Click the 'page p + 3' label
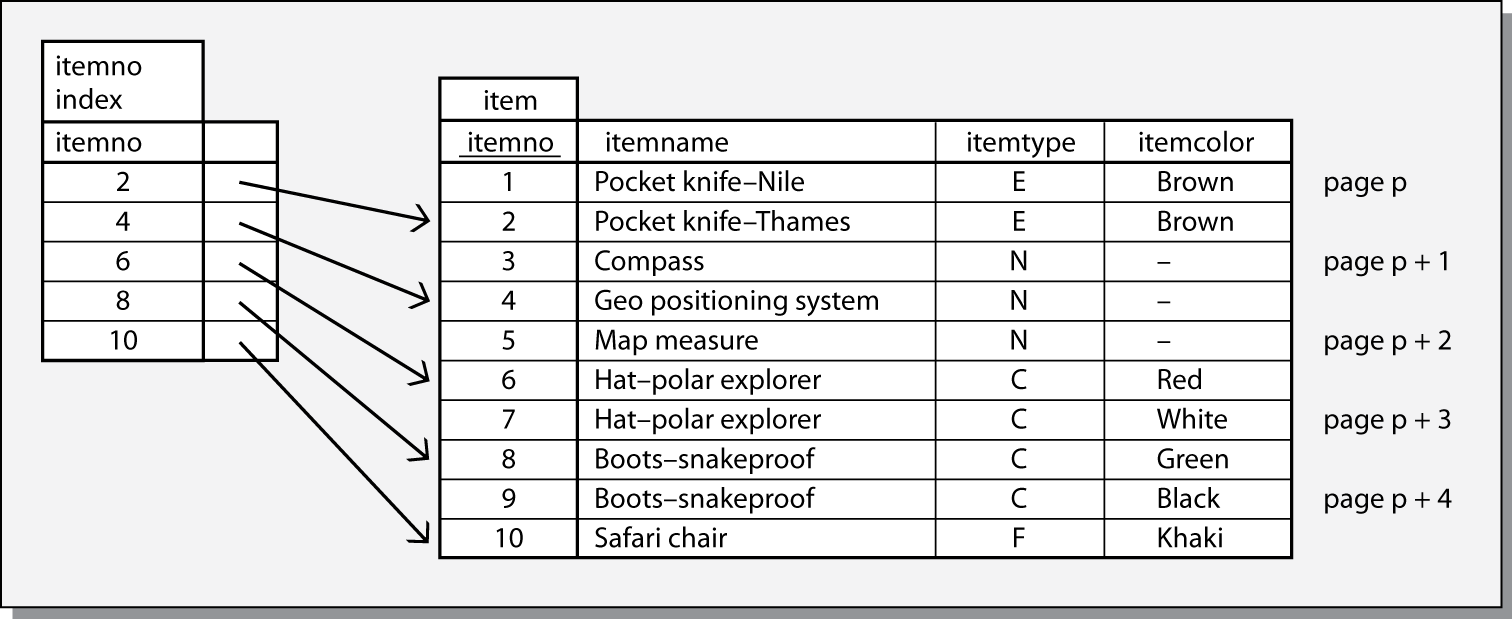1512x619 pixels. coord(1387,420)
